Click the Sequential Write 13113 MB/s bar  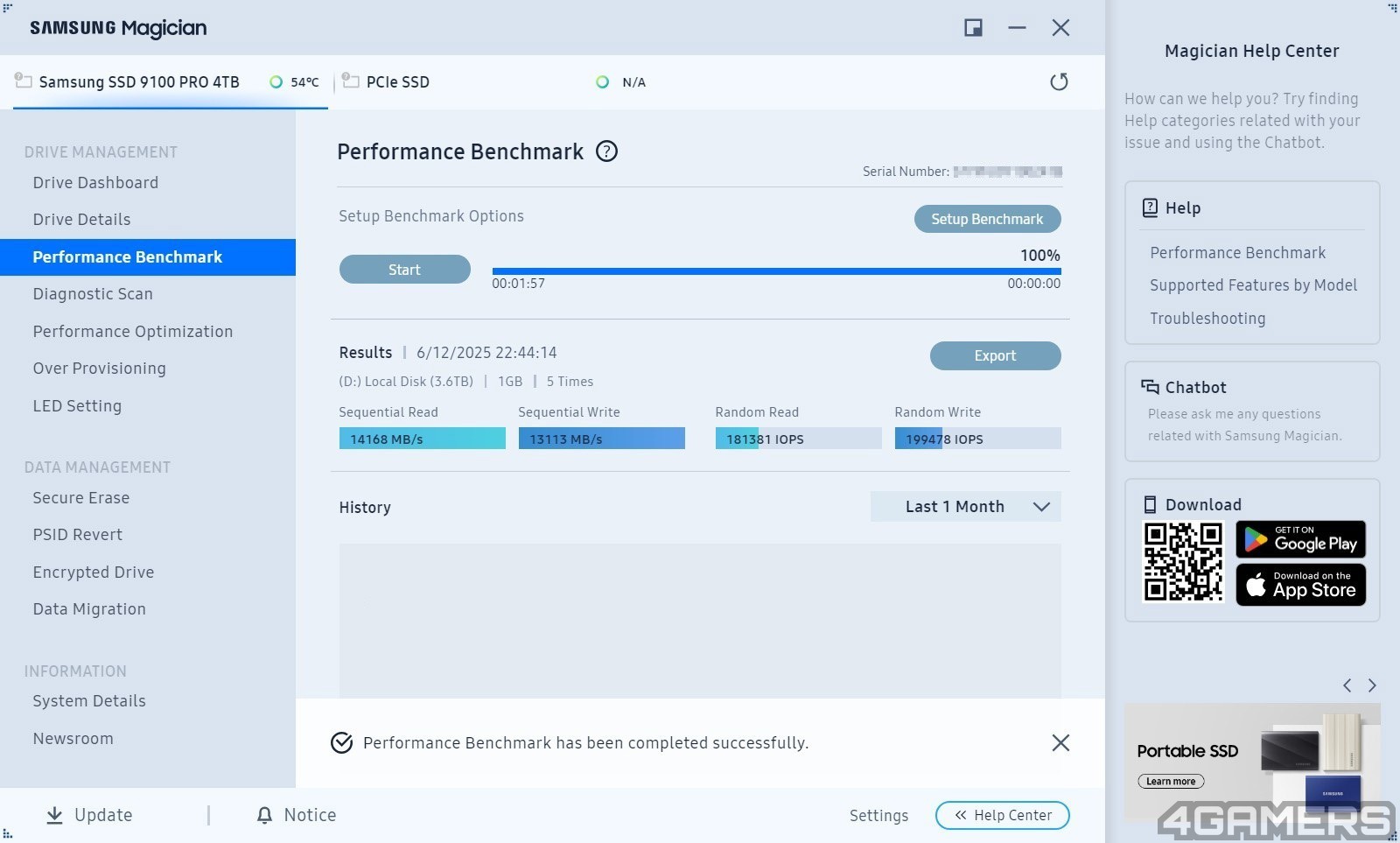pyautogui.click(x=601, y=439)
